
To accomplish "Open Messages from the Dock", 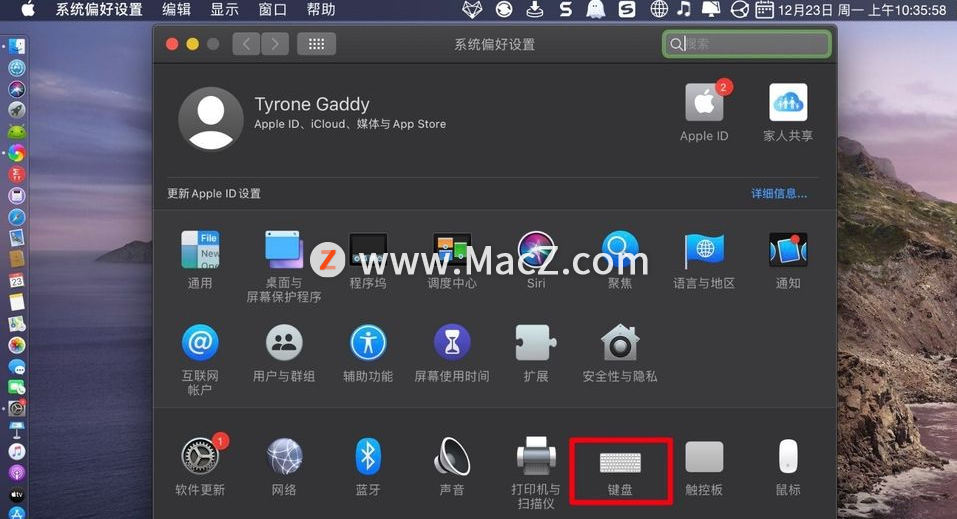I will tap(17, 366).
